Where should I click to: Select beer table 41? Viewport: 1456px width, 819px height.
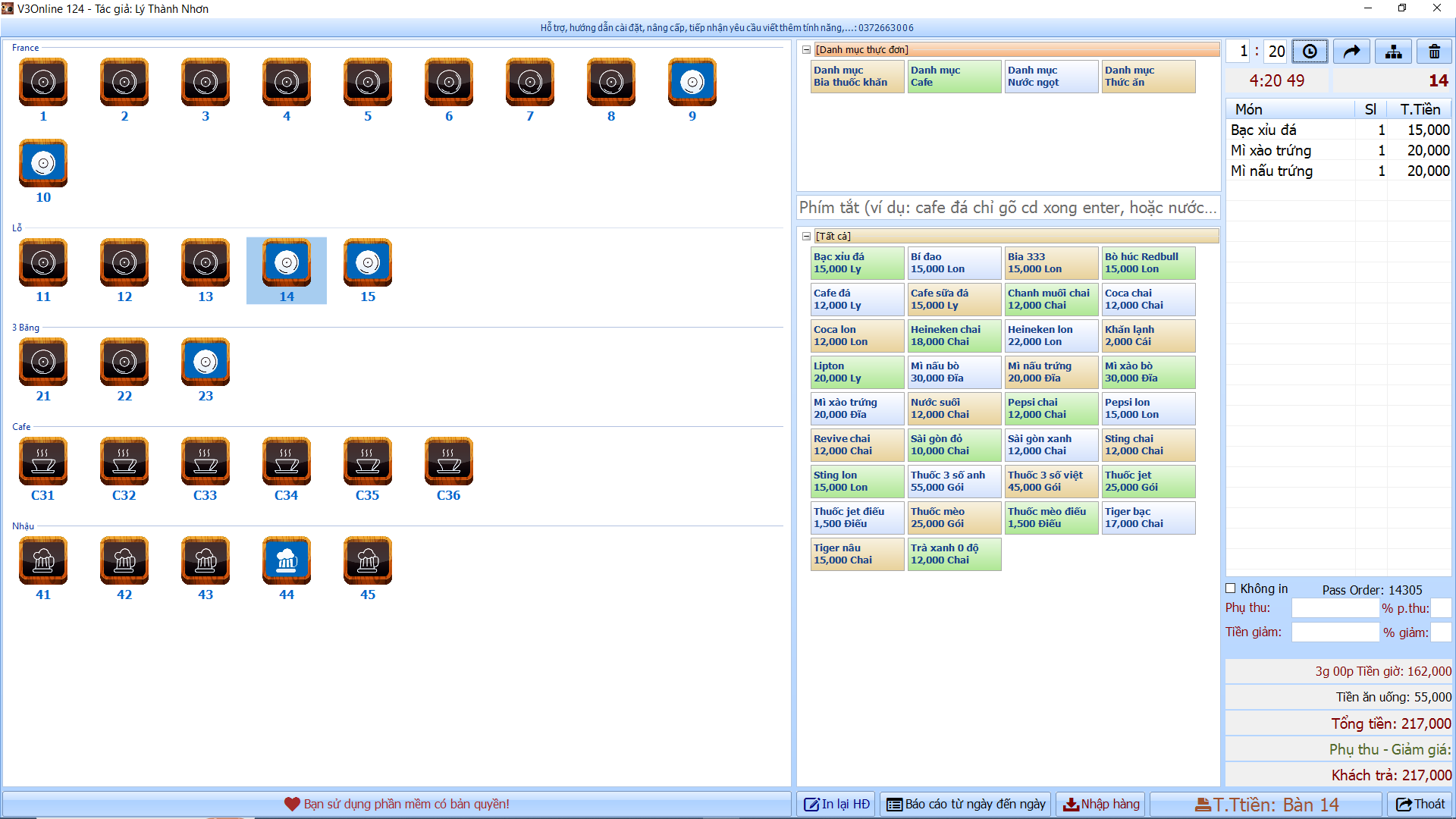click(x=43, y=560)
